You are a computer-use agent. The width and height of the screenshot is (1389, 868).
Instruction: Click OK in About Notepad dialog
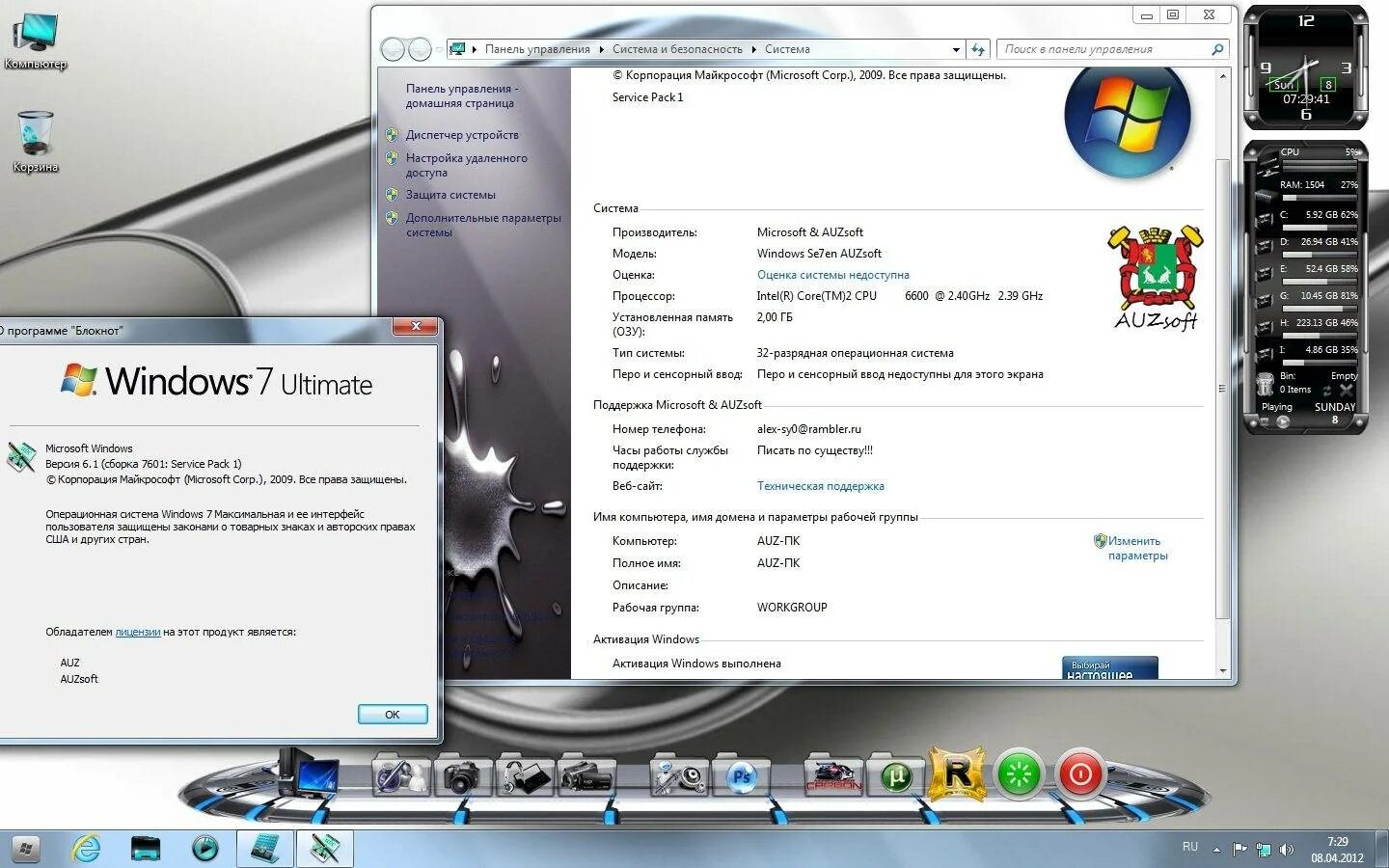point(392,715)
